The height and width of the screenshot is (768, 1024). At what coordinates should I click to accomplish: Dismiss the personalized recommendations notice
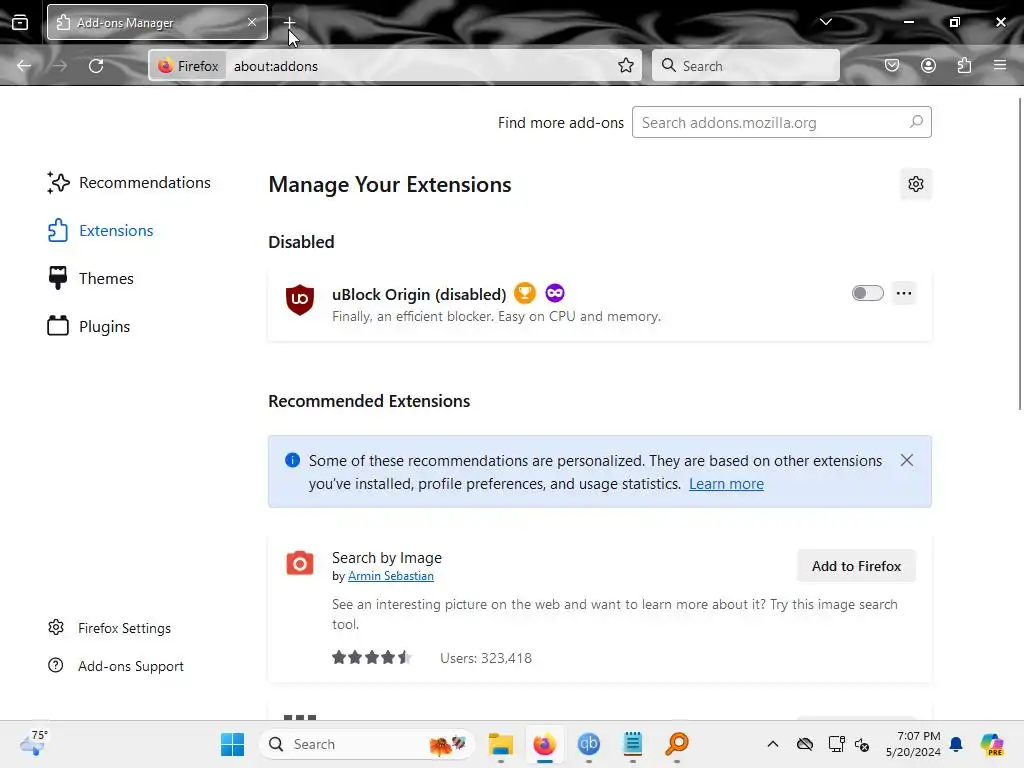(906, 460)
